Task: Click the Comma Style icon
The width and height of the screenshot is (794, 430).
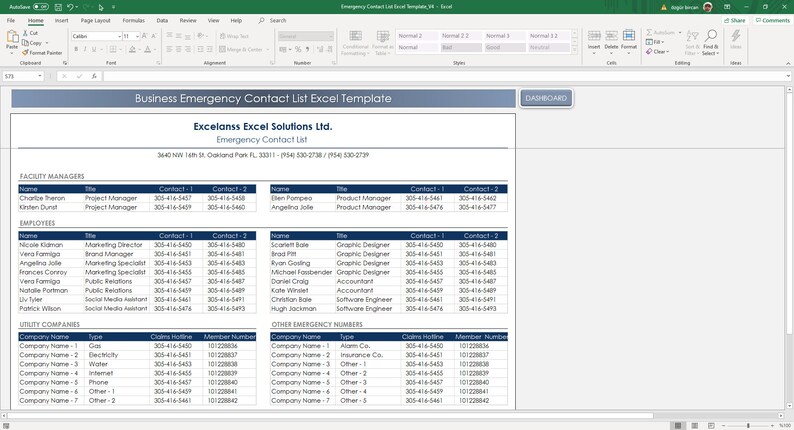Action: 307,50
